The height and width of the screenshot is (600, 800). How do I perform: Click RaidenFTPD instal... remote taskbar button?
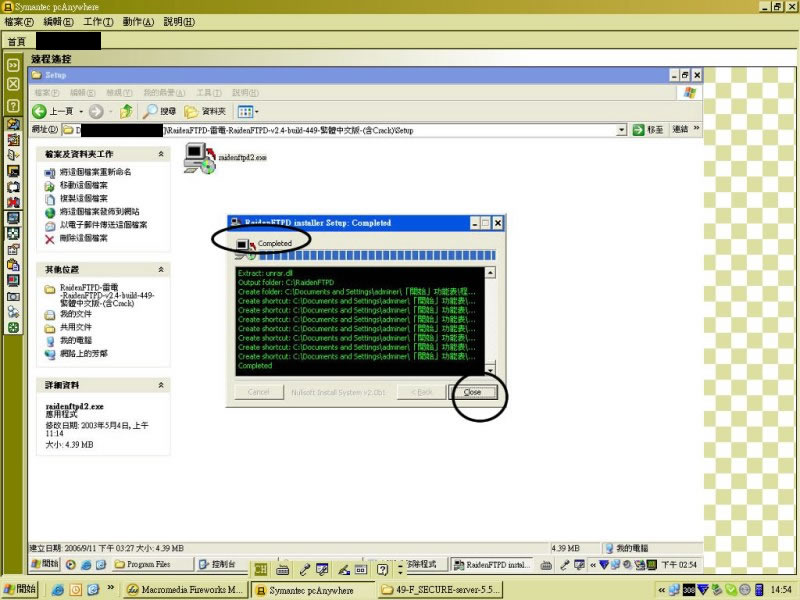pos(493,565)
